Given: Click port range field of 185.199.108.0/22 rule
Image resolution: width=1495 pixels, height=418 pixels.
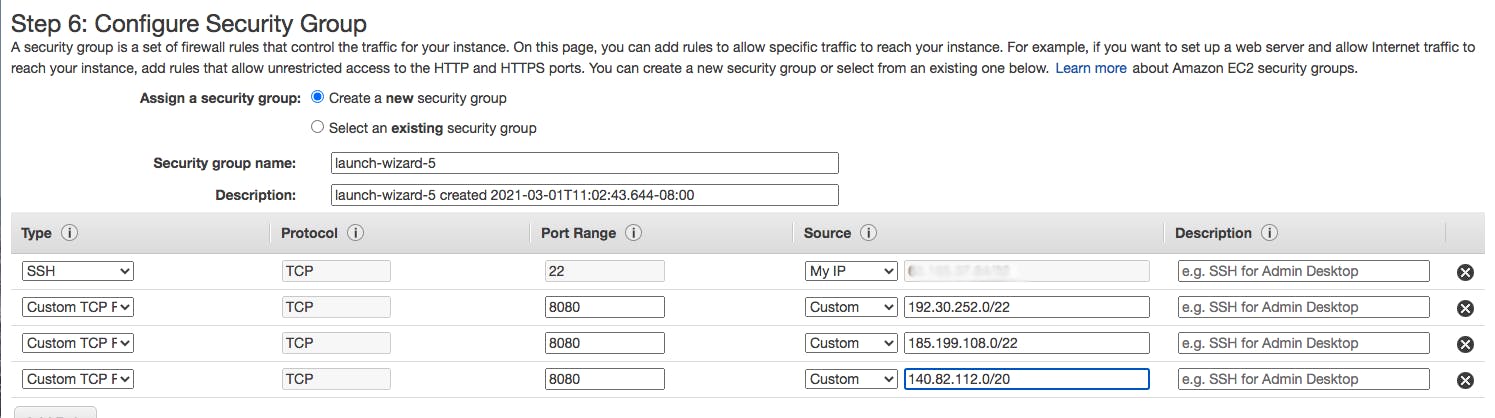Looking at the screenshot, I should coord(605,343).
